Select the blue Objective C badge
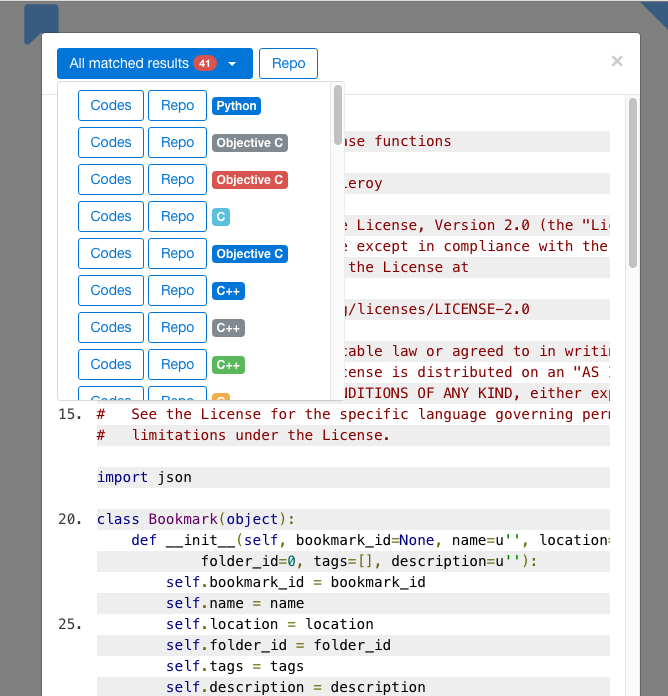Screen dimensions: 668x696 (x=250, y=254)
